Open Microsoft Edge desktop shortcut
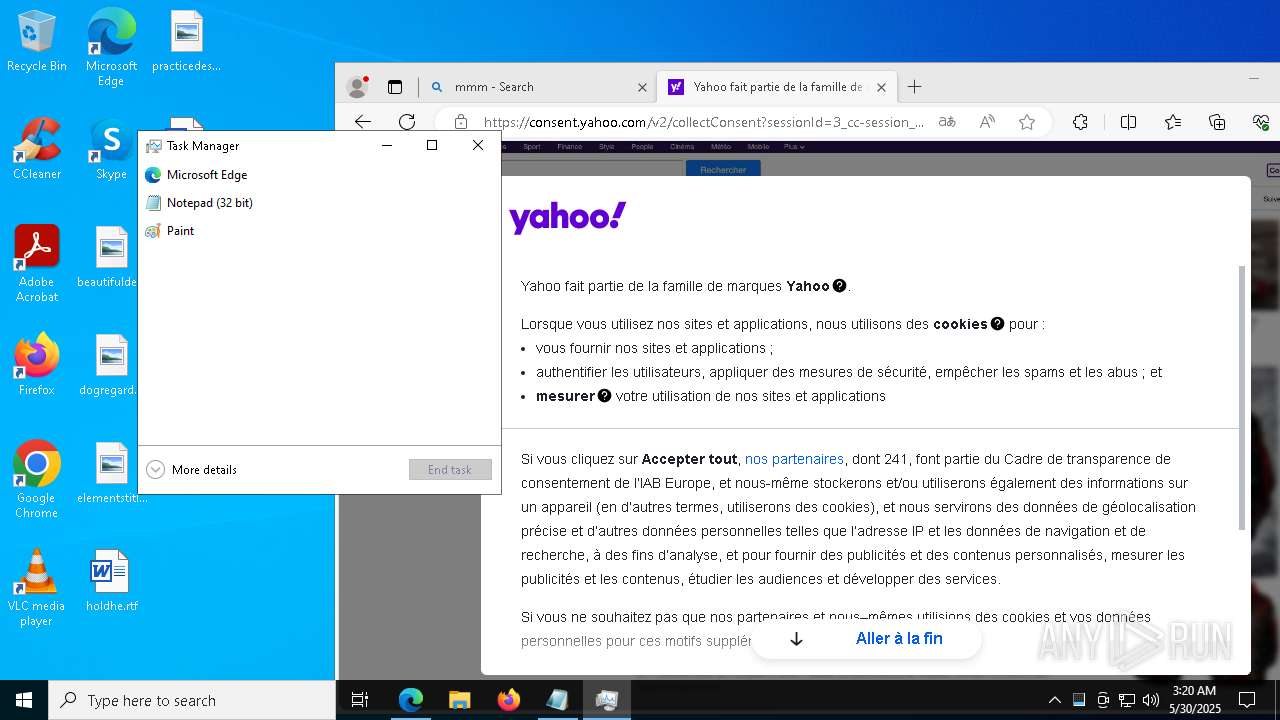 pyautogui.click(x=111, y=47)
